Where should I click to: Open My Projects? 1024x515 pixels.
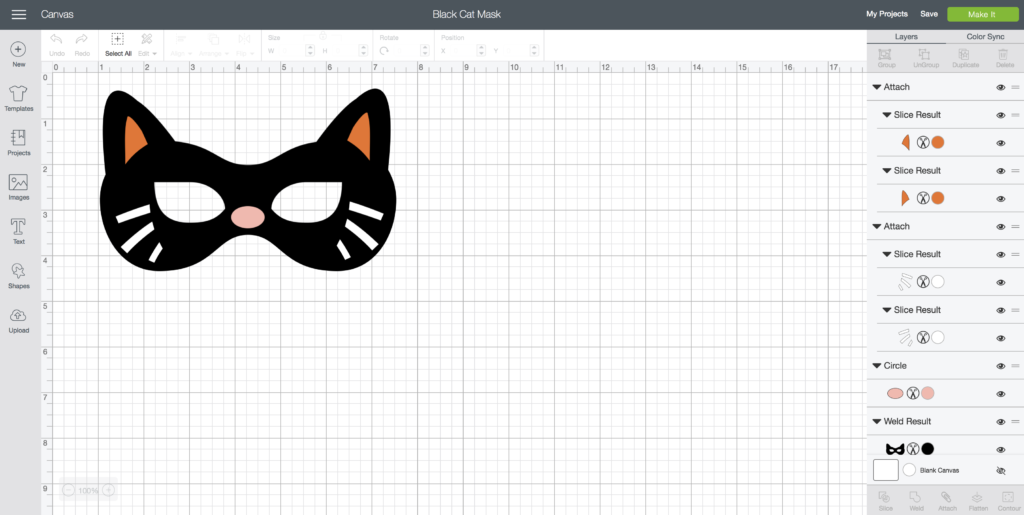click(886, 14)
